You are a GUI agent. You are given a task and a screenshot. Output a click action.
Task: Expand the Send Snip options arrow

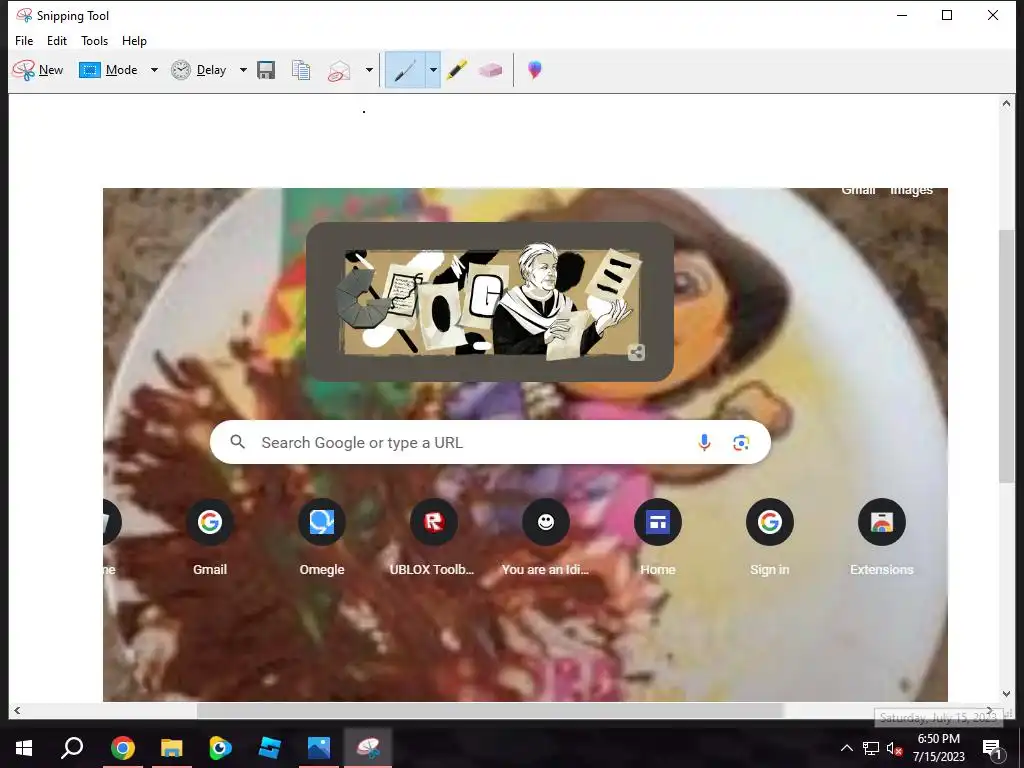tap(369, 70)
